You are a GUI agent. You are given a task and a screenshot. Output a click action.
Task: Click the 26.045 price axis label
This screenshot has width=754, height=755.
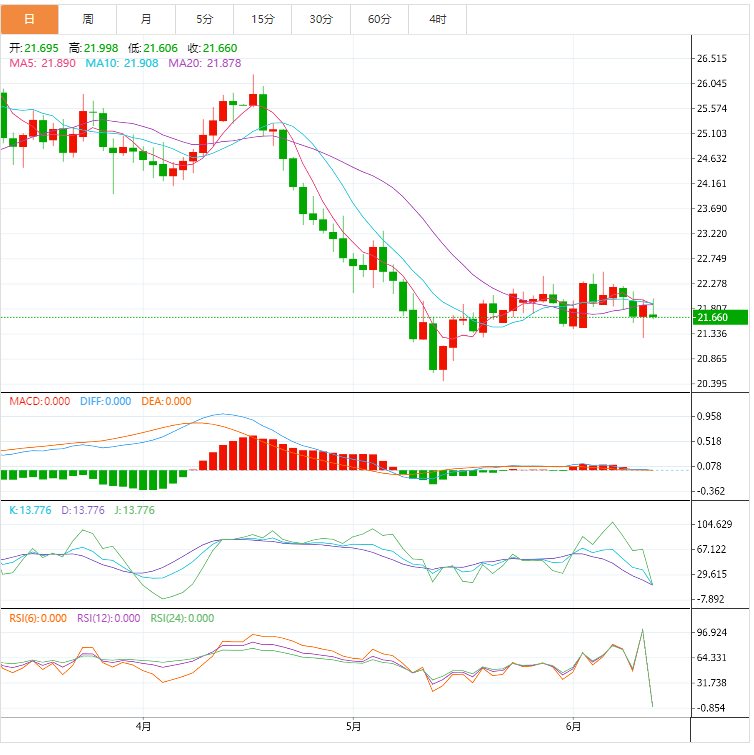[712, 84]
